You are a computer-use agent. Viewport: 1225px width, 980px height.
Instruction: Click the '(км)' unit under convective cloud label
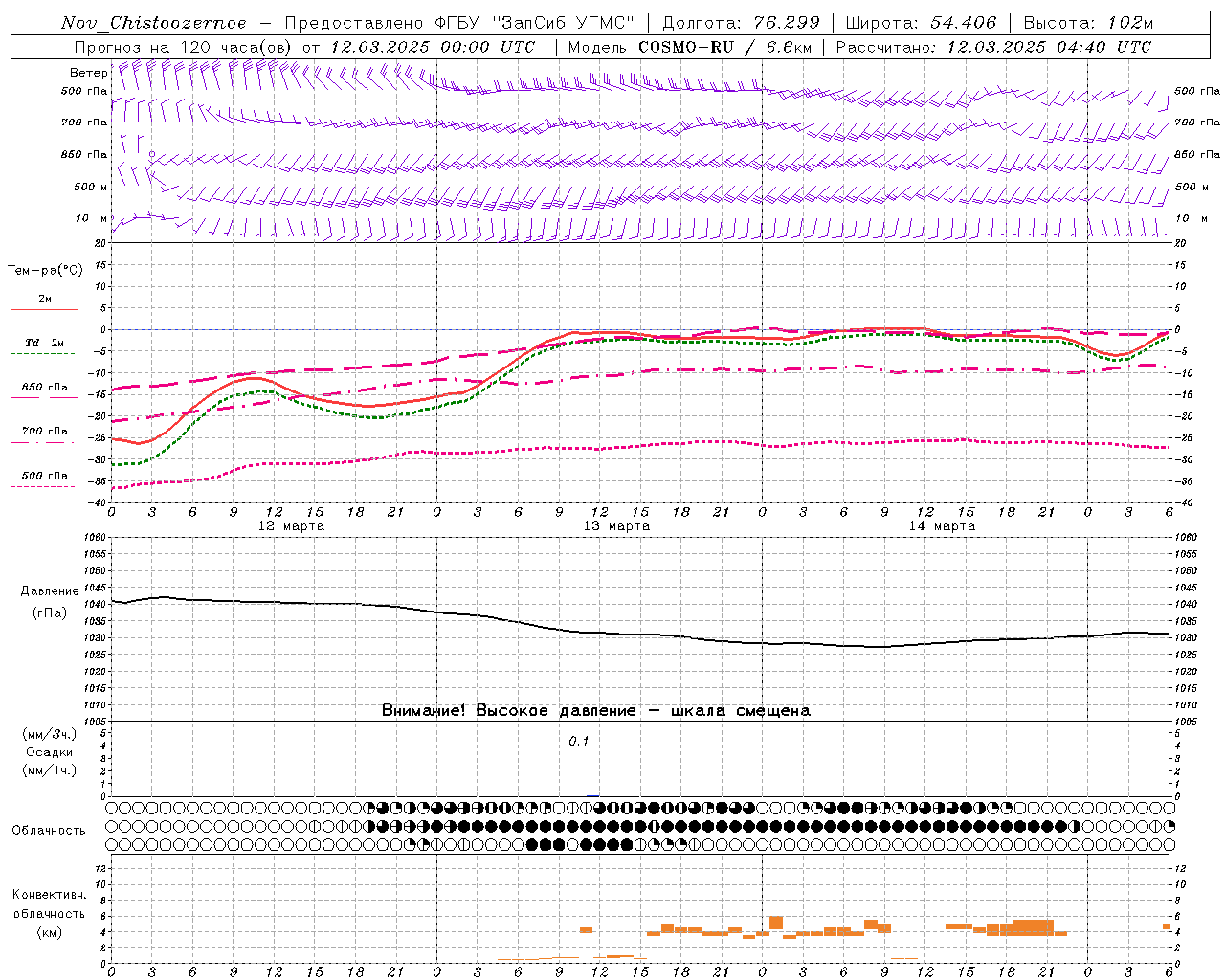click(49, 932)
